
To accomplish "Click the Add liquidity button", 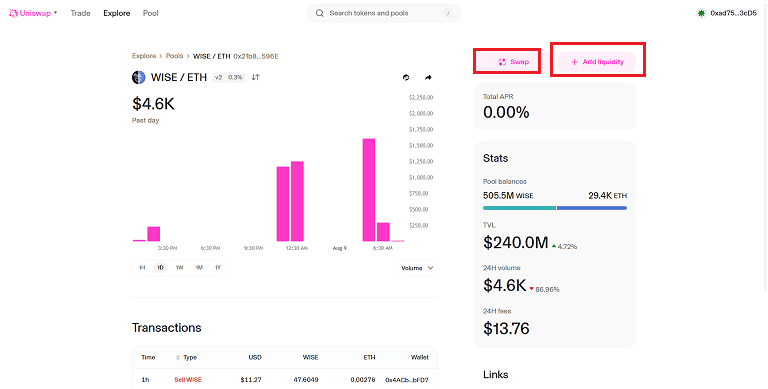I will (x=597, y=62).
